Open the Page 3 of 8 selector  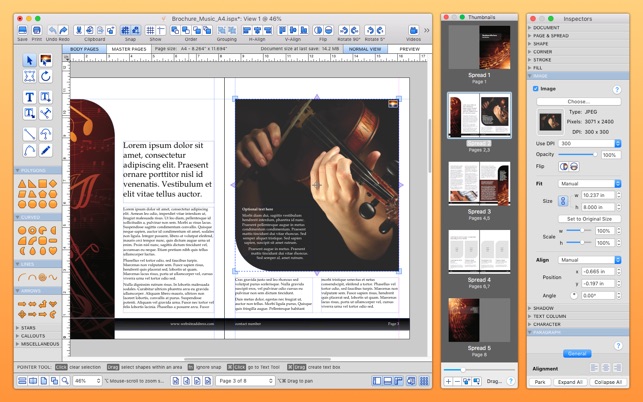pos(245,381)
